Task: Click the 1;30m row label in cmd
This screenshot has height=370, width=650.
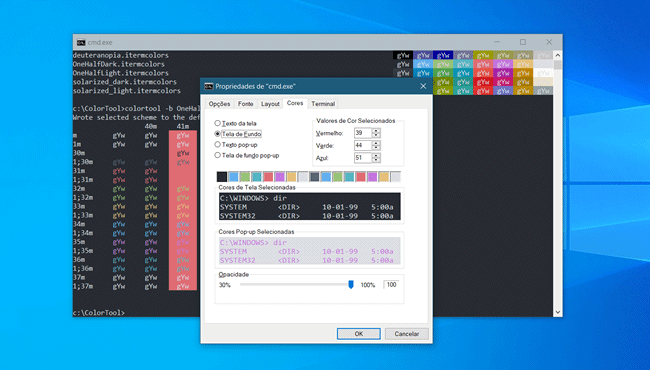Action: pos(83,162)
